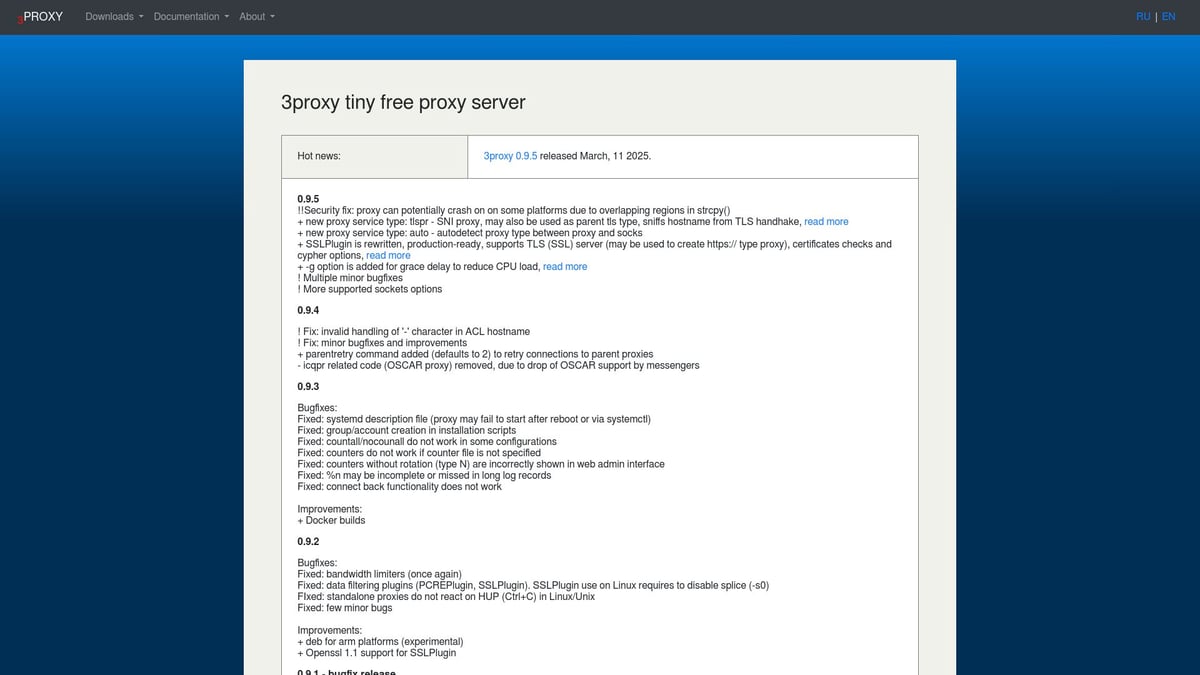This screenshot has height=675, width=1200.
Task: Click the Security fix strcpy() line
Action: pos(513,211)
